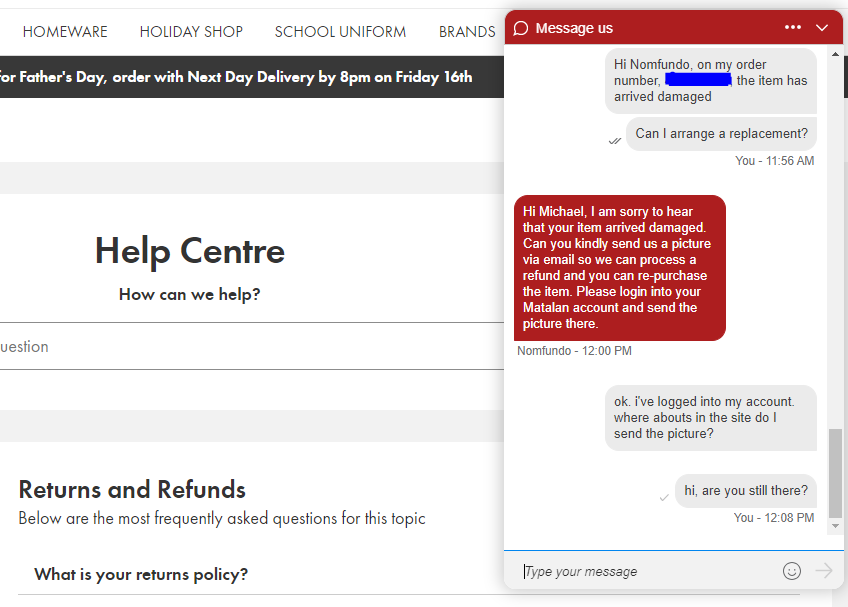Viewport: 848px width, 607px height.
Task: Click the 'You - 12:08 PM' timestamp
Action: pyautogui.click(x=773, y=518)
